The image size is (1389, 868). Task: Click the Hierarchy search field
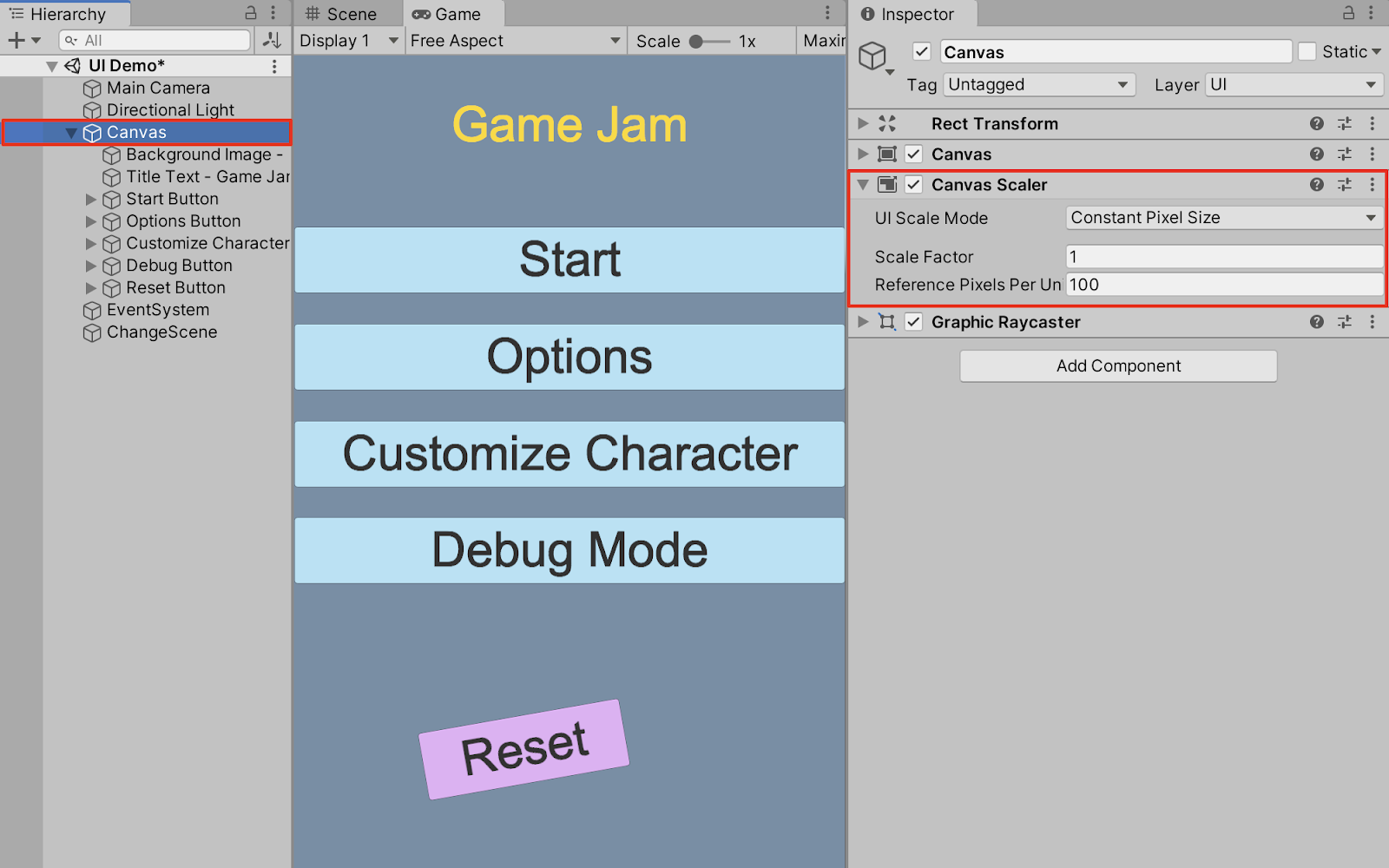[x=155, y=40]
